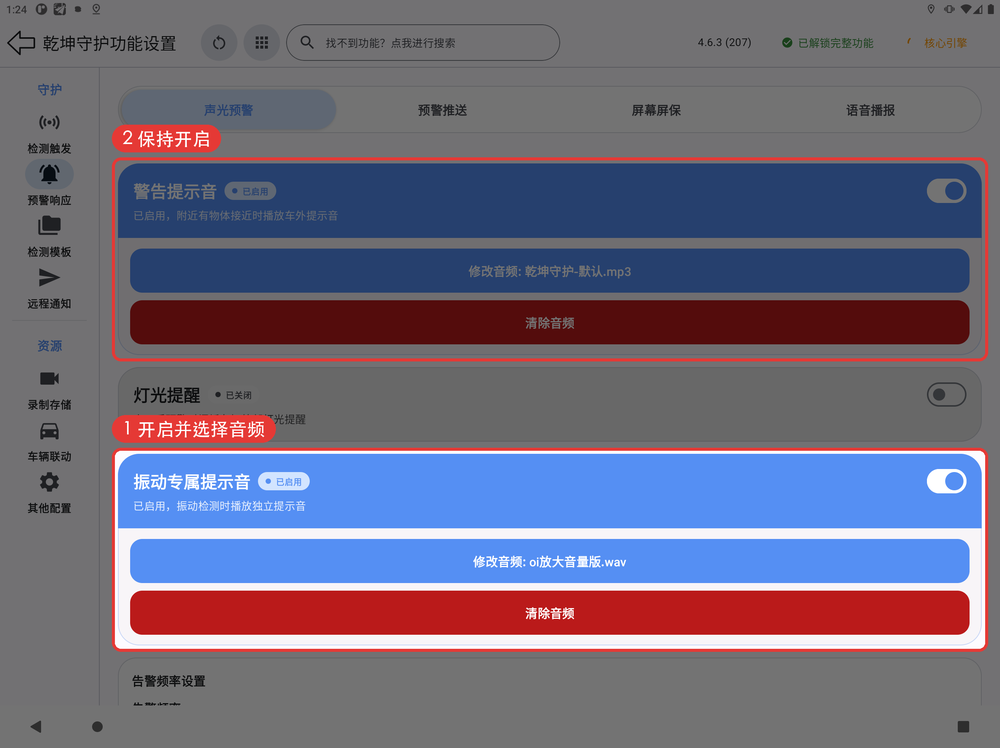Open the grid menu icon
Image resolution: width=1000 pixels, height=748 pixels.
pos(261,43)
